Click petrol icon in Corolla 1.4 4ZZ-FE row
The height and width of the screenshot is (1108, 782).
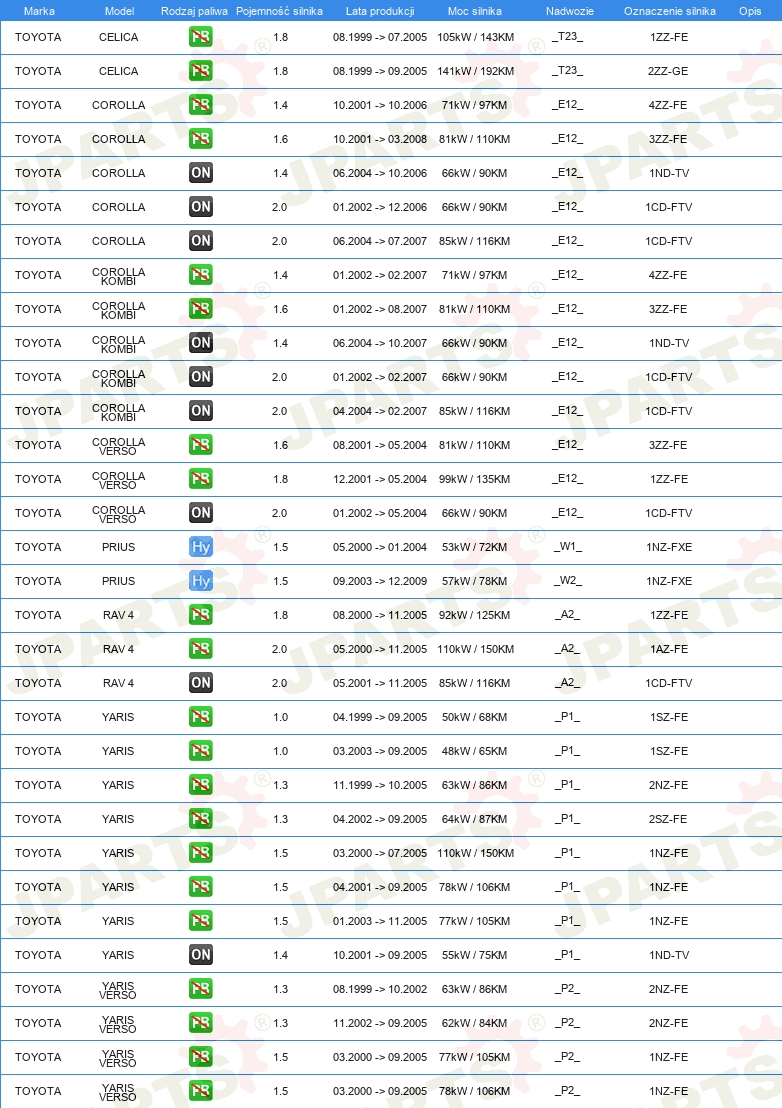[x=201, y=105]
